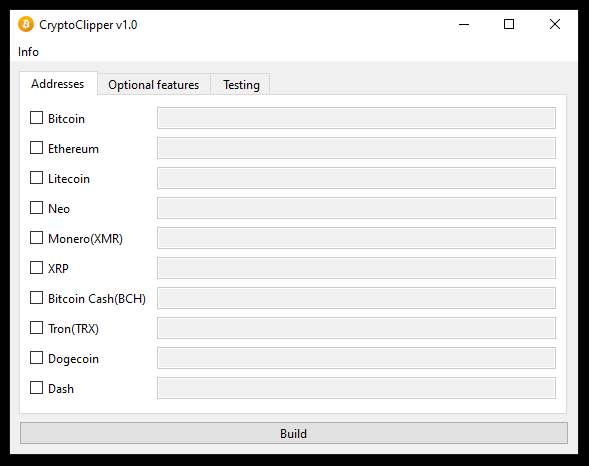Click the Bitcoin Cash(BCH) address field
589x466 pixels.
click(x=356, y=298)
